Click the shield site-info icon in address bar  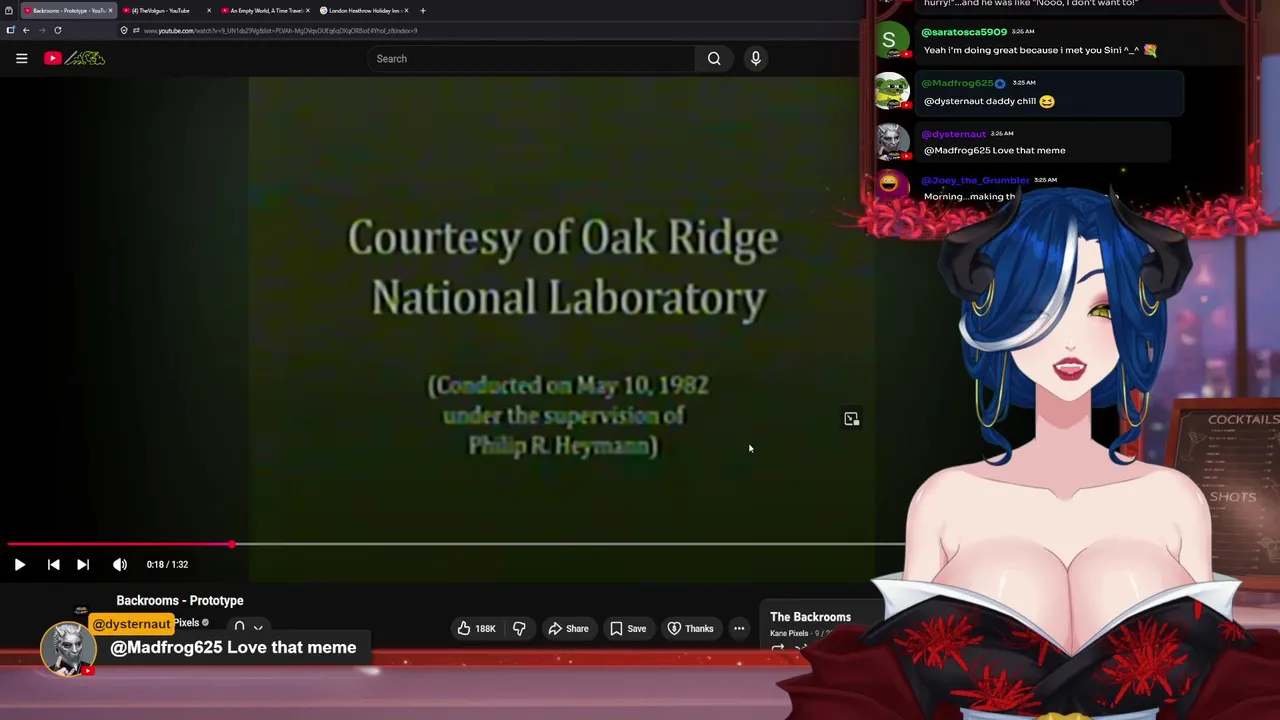pyautogui.click(x=123, y=30)
